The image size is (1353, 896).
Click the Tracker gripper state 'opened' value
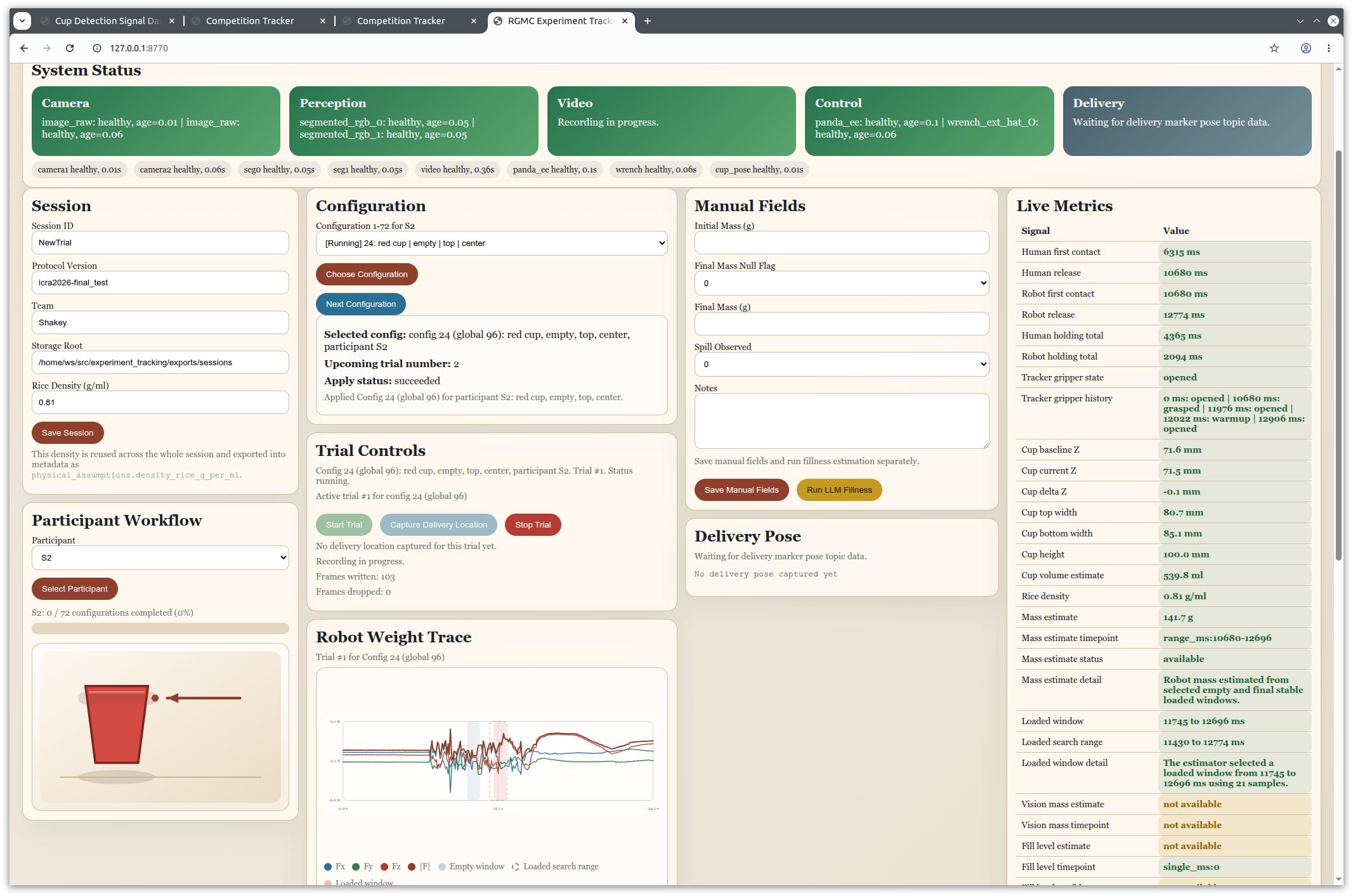point(1180,378)
